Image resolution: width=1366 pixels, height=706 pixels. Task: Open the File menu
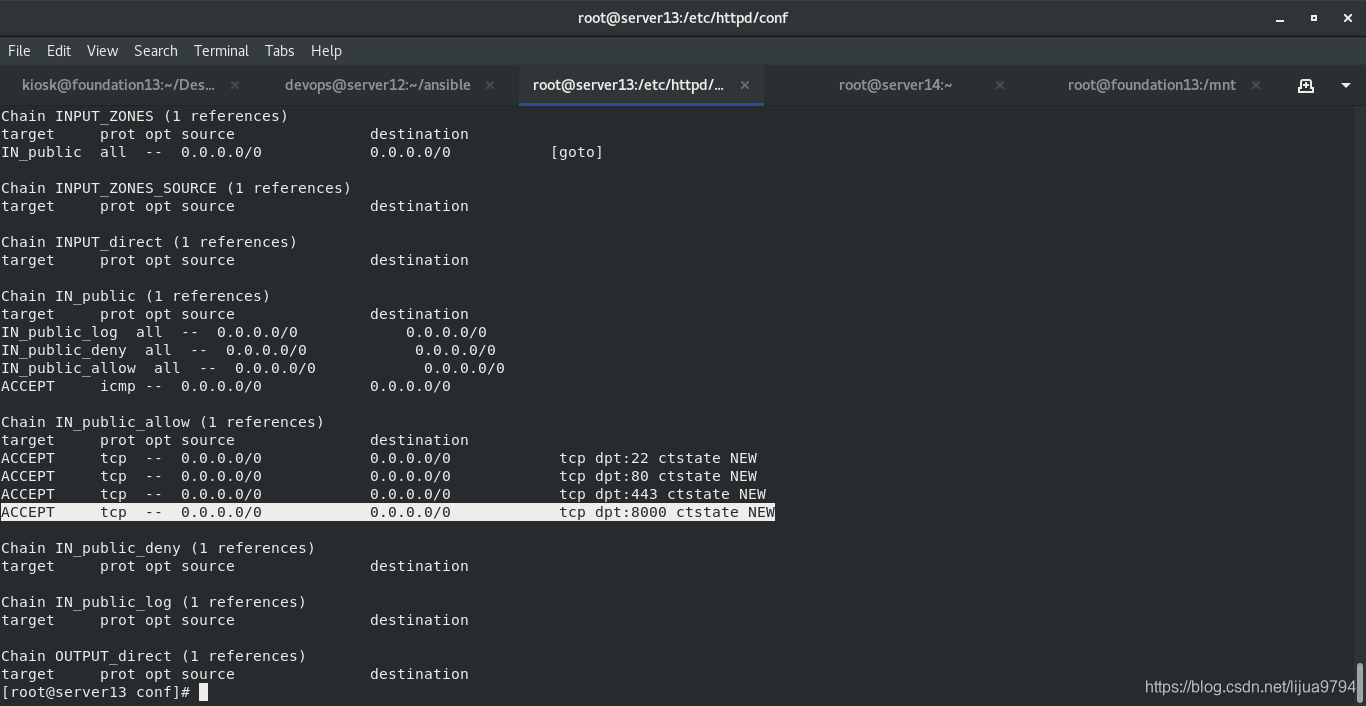19,50
